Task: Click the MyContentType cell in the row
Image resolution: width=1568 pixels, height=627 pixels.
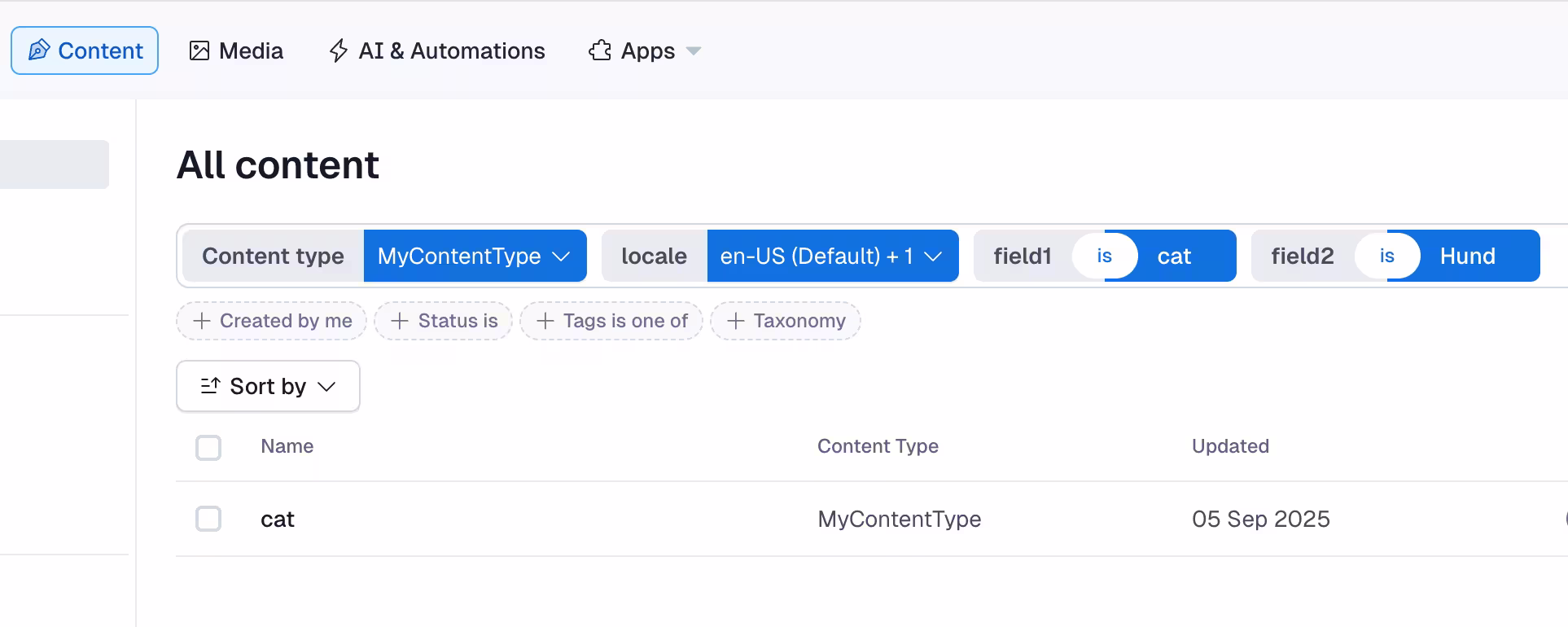Action: pos(900,520)
